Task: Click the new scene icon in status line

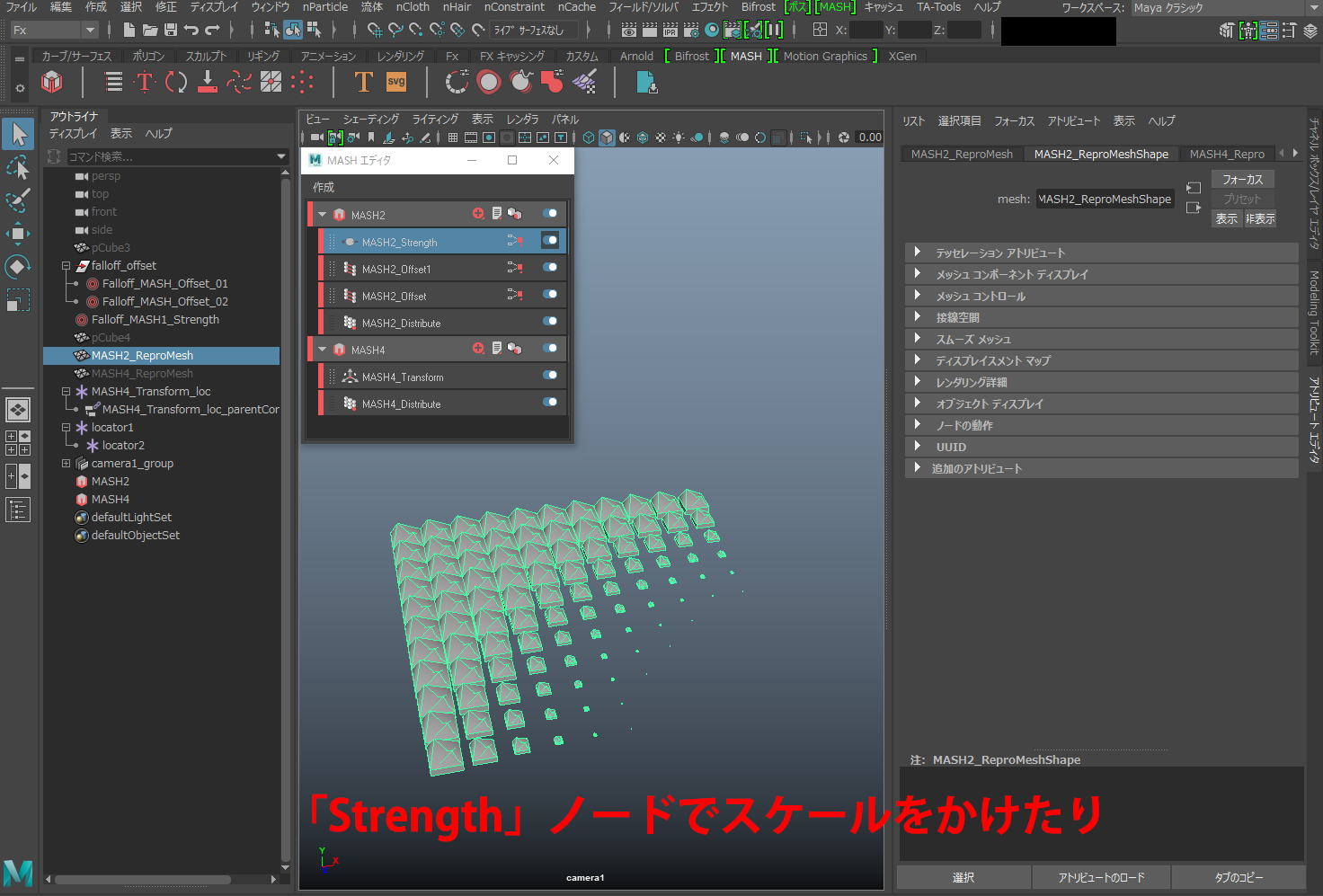Action: [130, 30]
